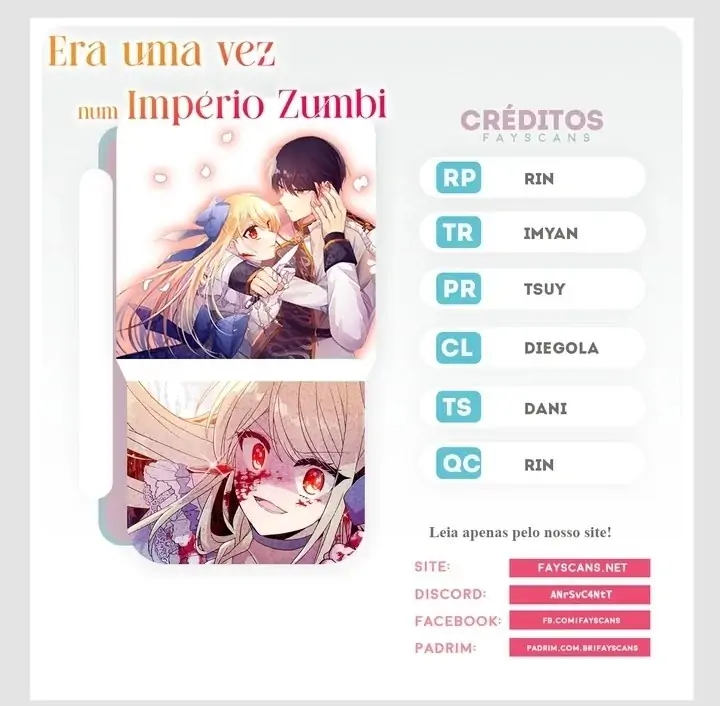720x706 pixels.
Task: Click the QC role badge
Action: point(458,463)
